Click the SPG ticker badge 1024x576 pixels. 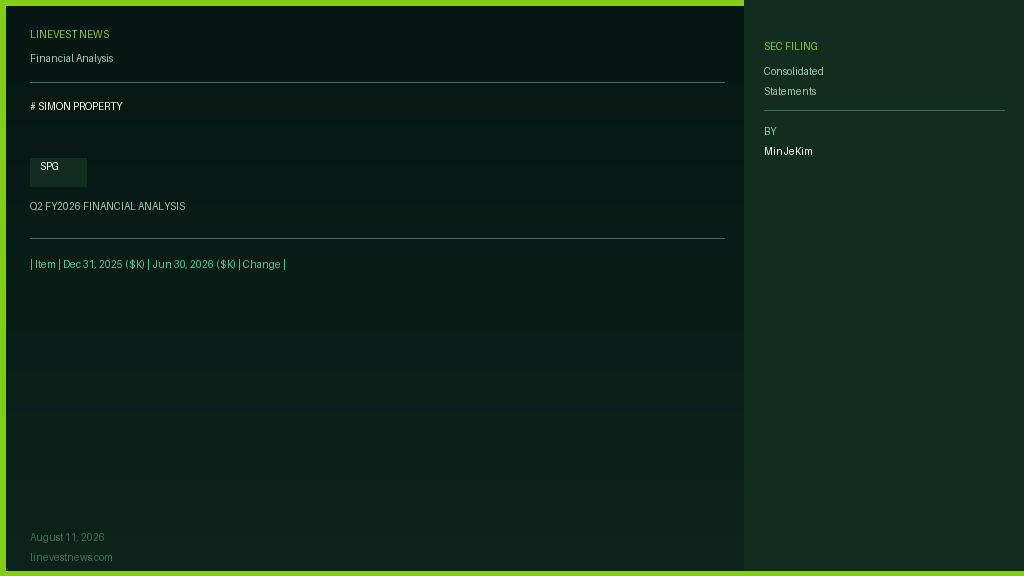[x=58, y=172]
